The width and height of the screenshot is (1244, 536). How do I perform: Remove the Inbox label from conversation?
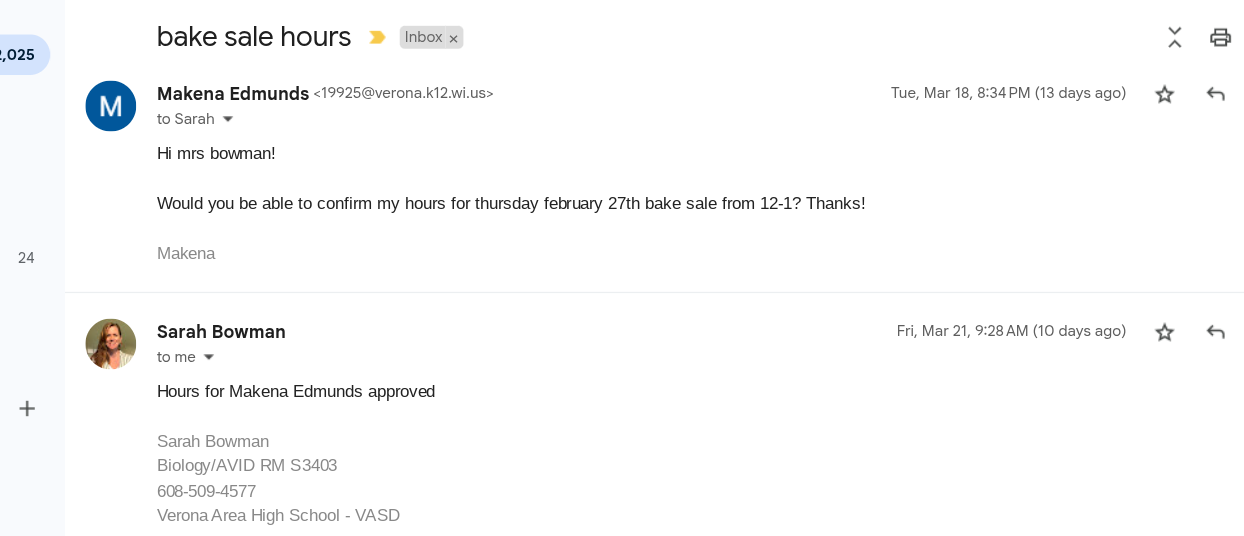[x=454, y=38]
